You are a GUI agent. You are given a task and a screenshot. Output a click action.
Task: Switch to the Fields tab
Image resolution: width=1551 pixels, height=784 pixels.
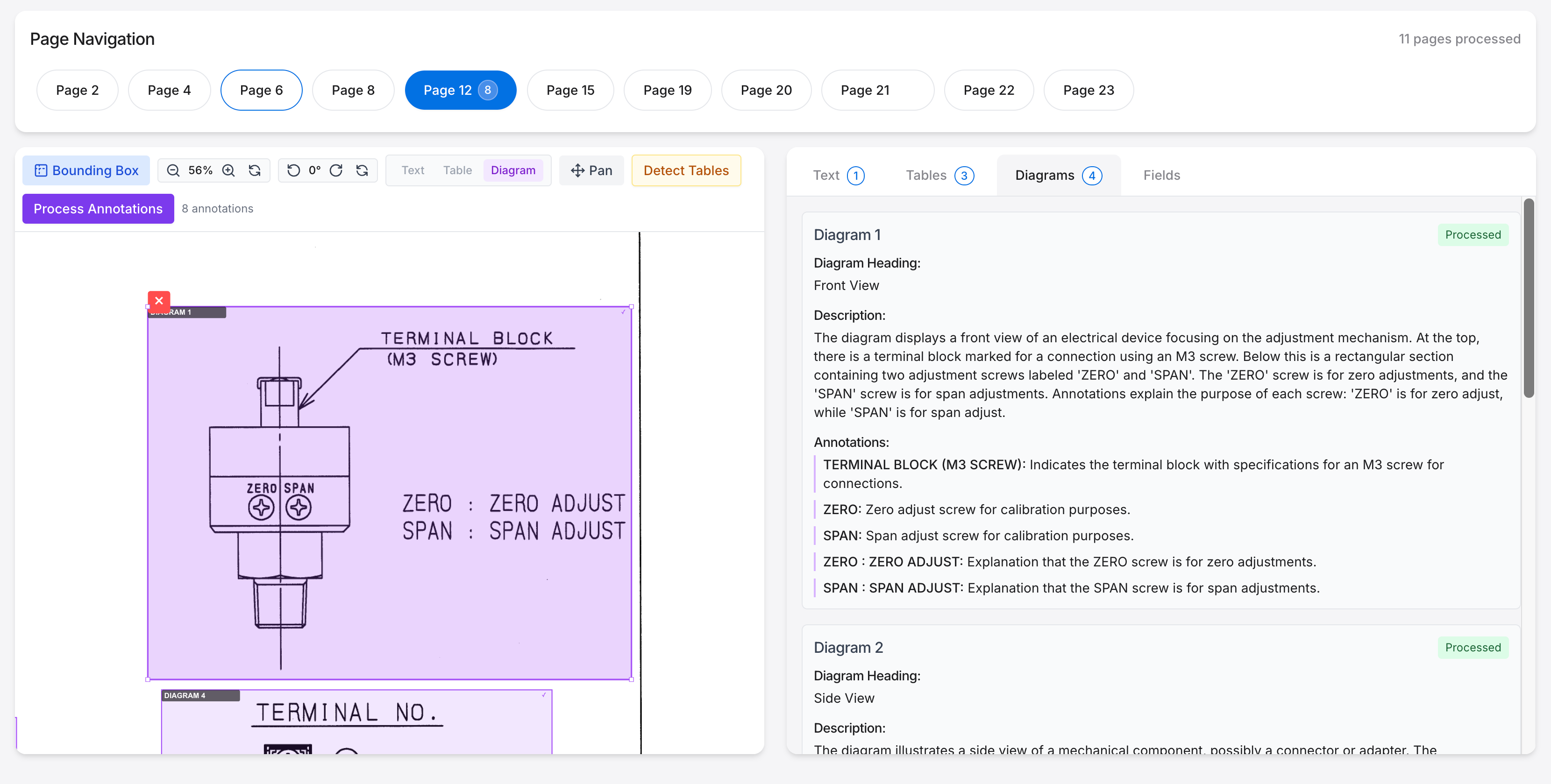point(1161,175)
